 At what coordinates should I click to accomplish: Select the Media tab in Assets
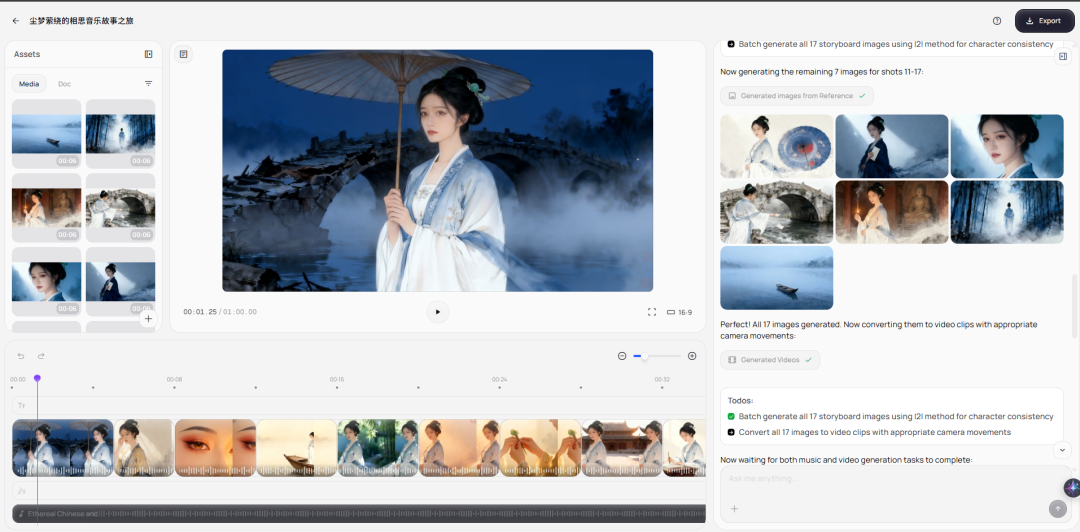pyautogui.click(x=29, y=84)
